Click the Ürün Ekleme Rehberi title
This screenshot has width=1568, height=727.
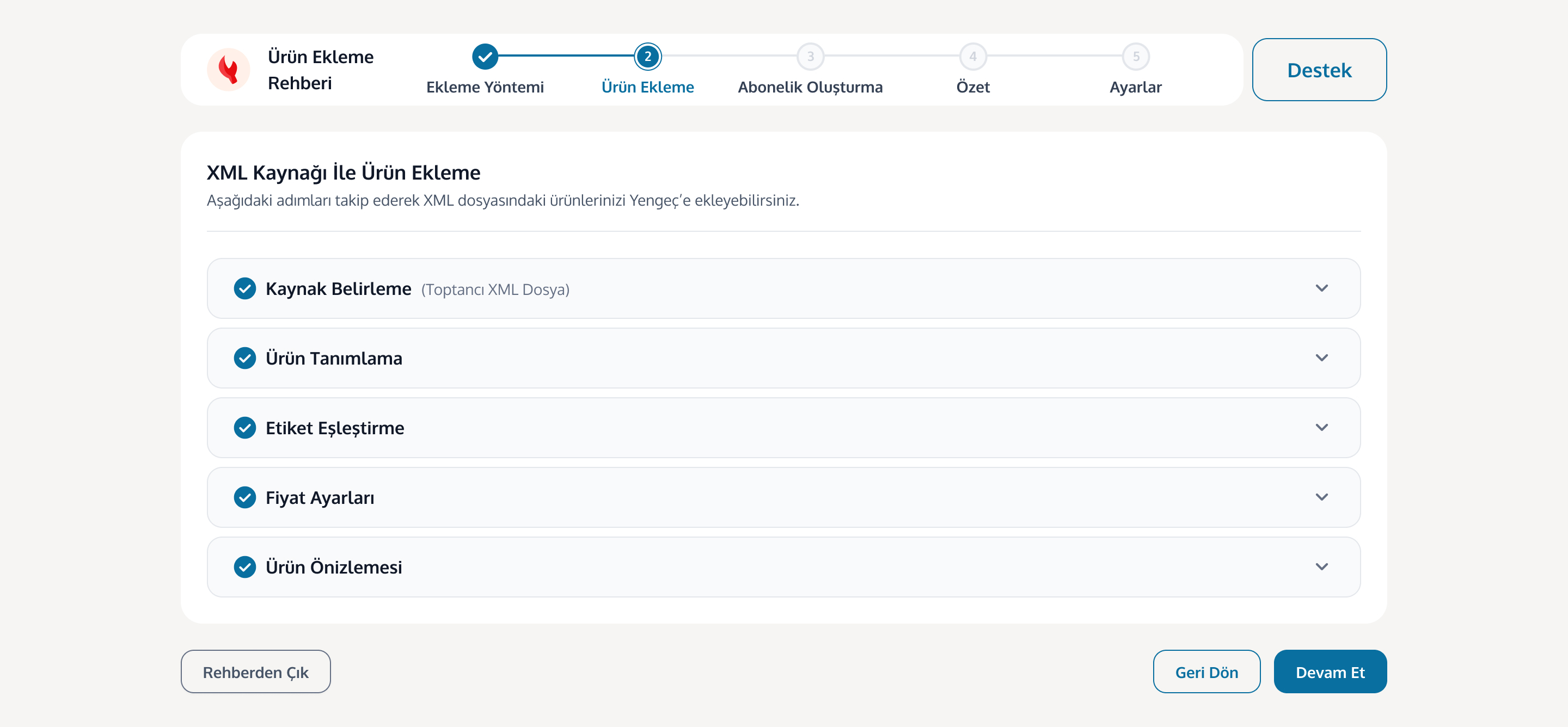321,69
